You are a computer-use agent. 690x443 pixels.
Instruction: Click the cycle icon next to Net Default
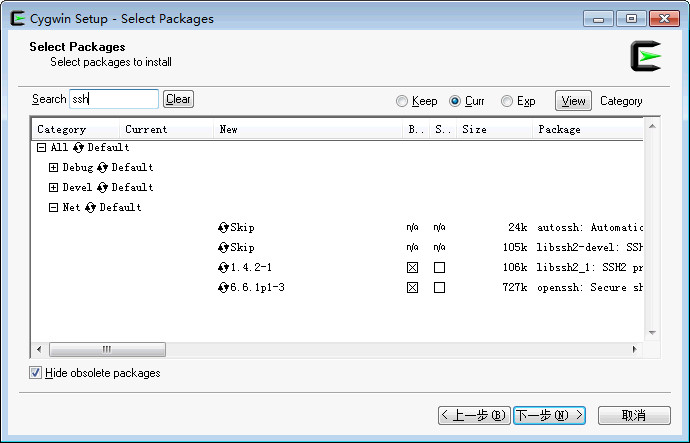90,207
